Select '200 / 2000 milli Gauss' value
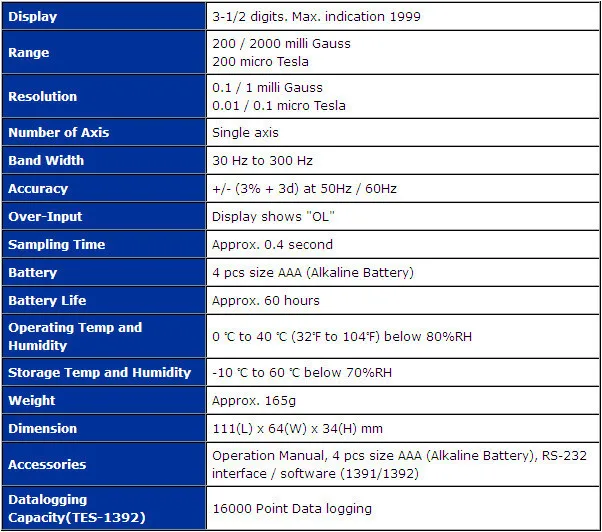The width and height of the screenshot is (602, 532). pos(281,43)
